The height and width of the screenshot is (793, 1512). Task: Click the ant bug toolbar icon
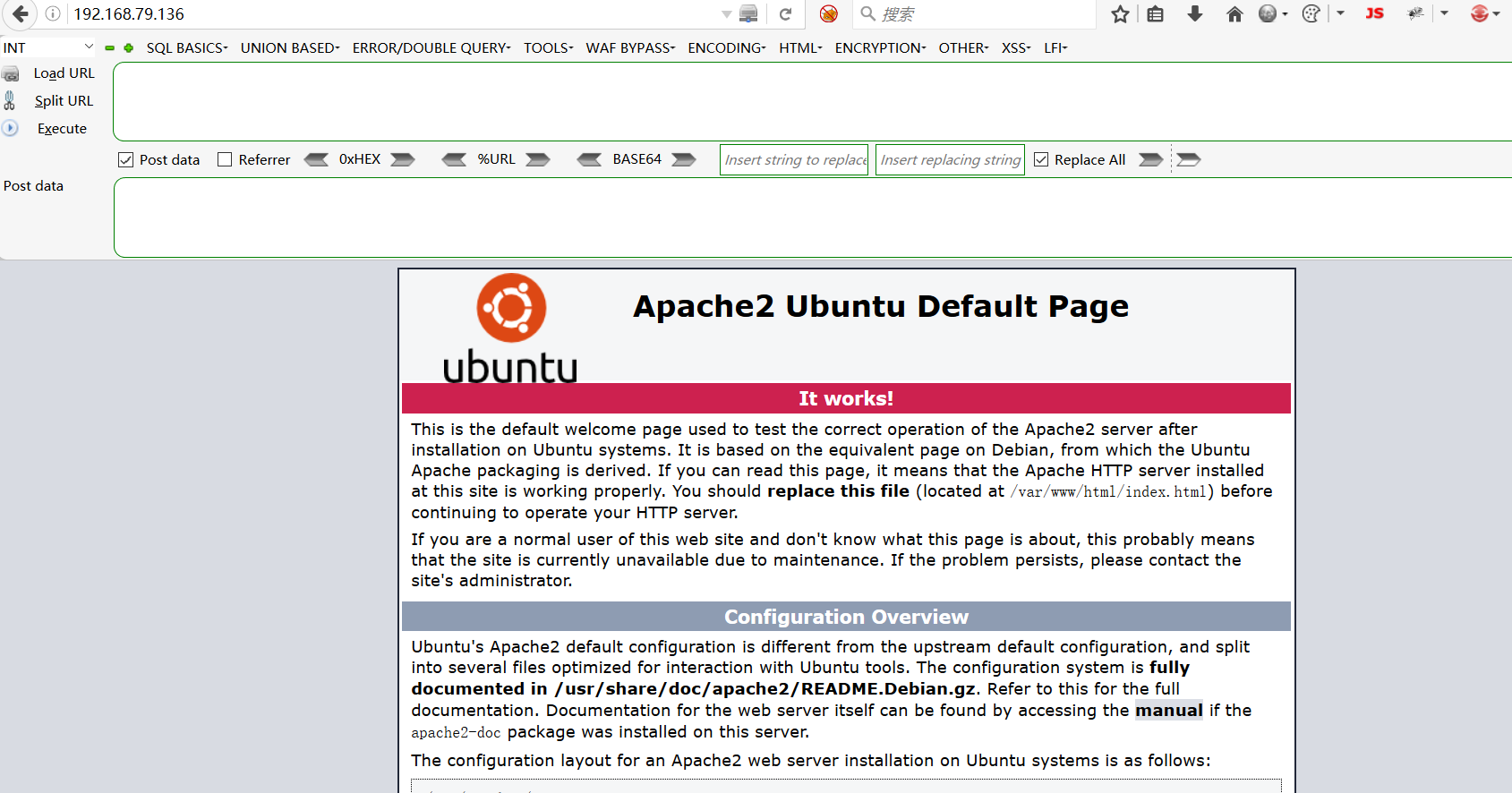pos(1415,13)
